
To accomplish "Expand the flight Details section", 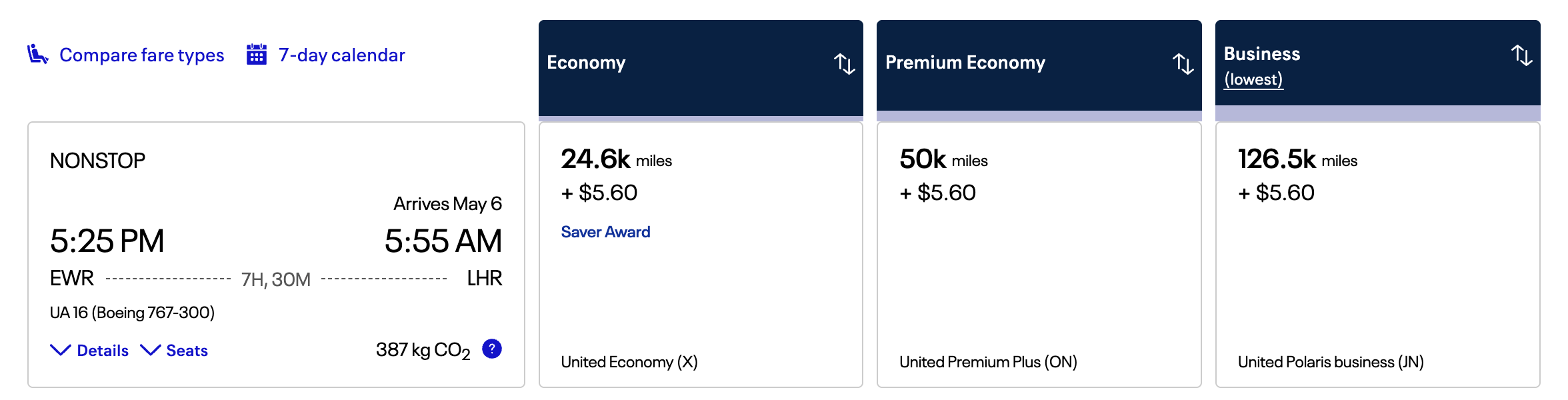I will click(x=89, y=350).
